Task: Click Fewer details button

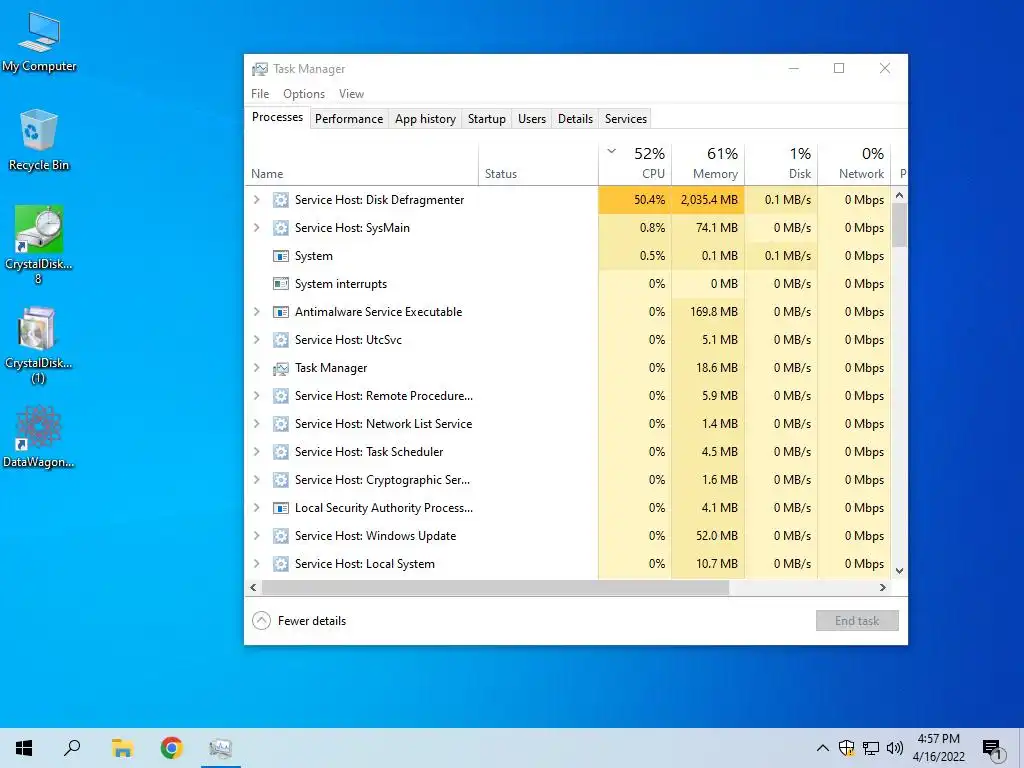Action: click(299, 620)
